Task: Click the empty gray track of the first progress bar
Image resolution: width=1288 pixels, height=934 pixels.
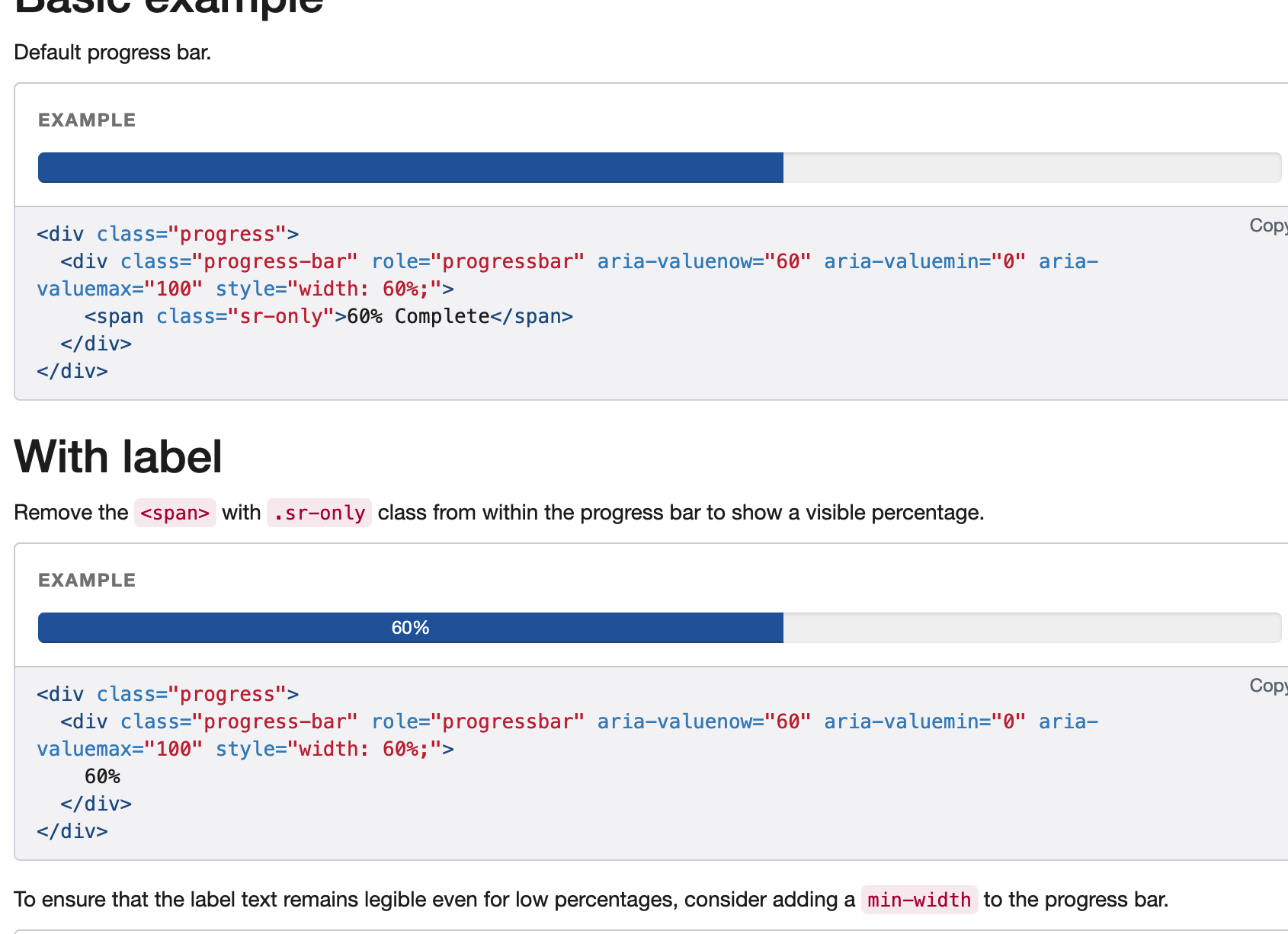Action: click(x=1029, y=167)
